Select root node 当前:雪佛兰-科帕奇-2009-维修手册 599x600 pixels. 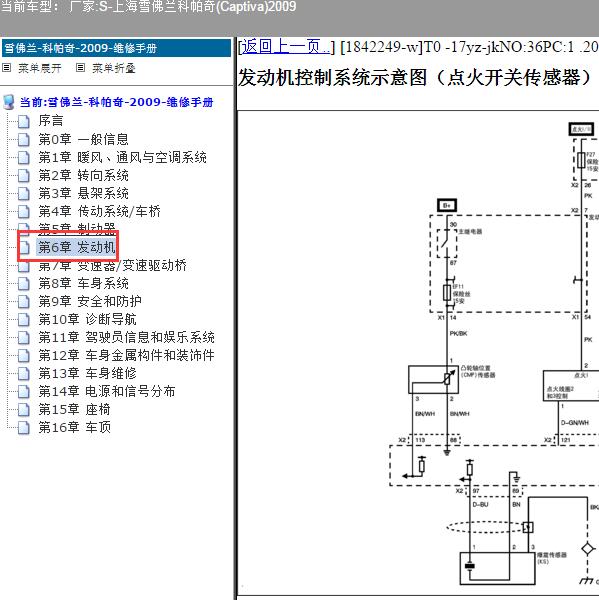pyautogui.click(x=116, y=102)
